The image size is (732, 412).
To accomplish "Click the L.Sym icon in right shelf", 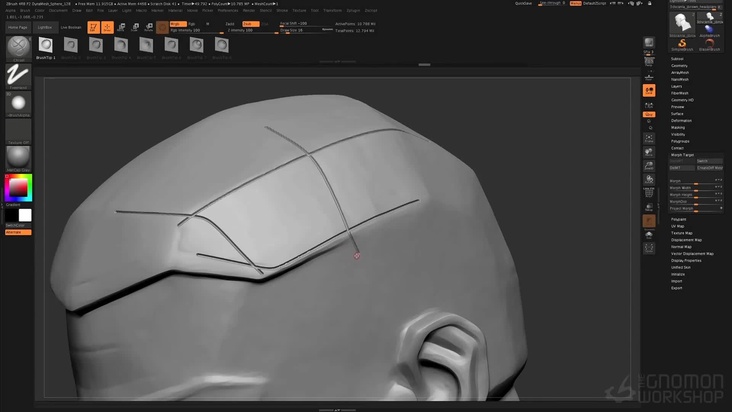I will pos(649,105).
